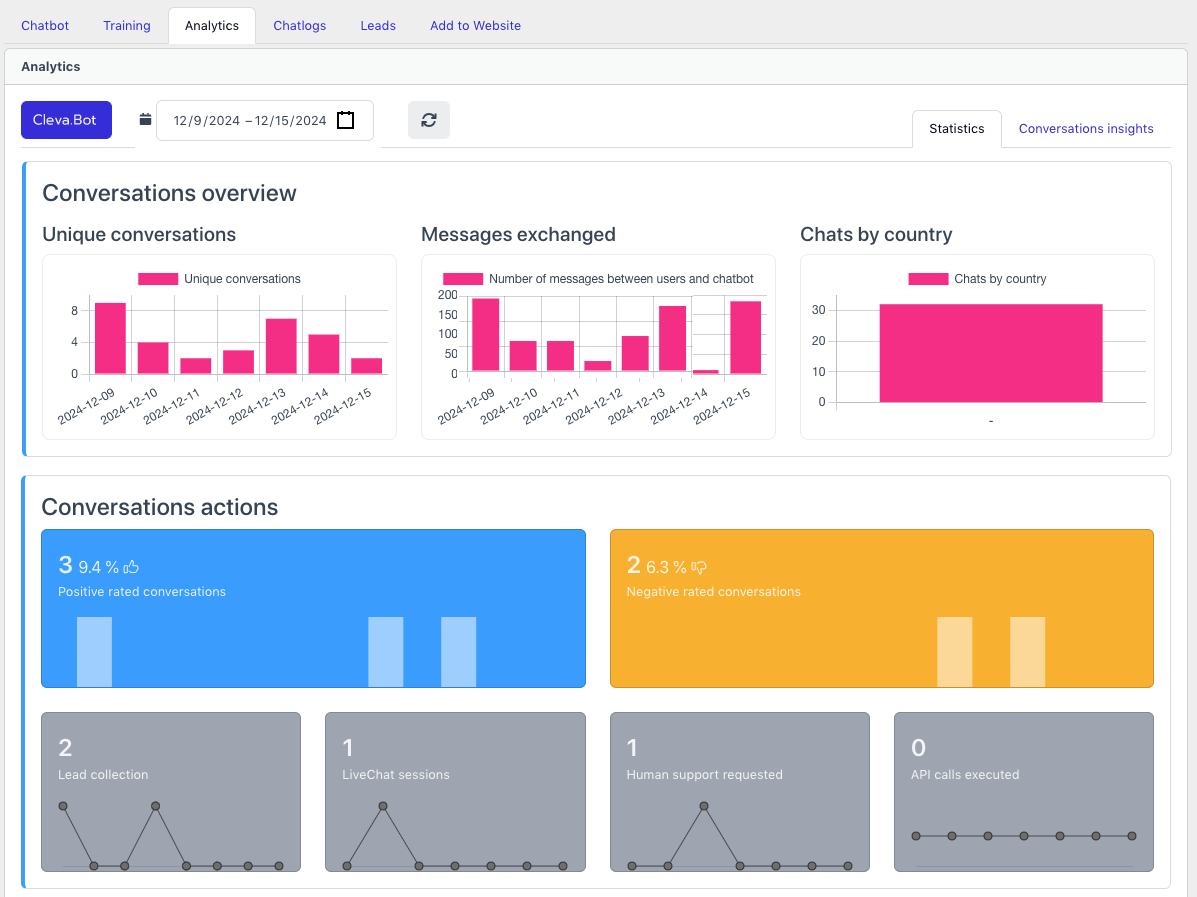The image size is (1197, 897).
Task: Click the Lead collection card
Action: click(170, 791)
